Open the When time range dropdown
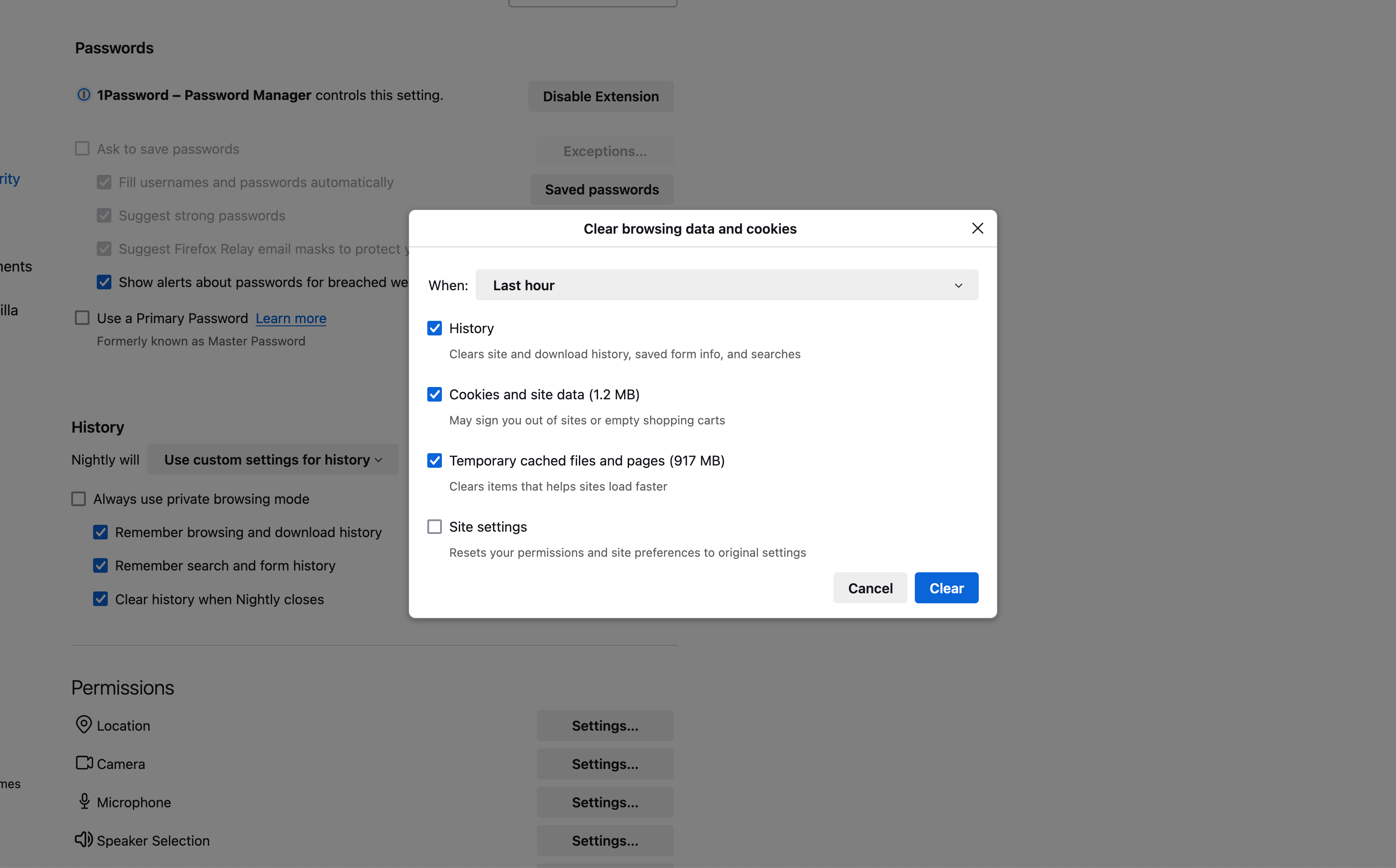 coord(726,285)
